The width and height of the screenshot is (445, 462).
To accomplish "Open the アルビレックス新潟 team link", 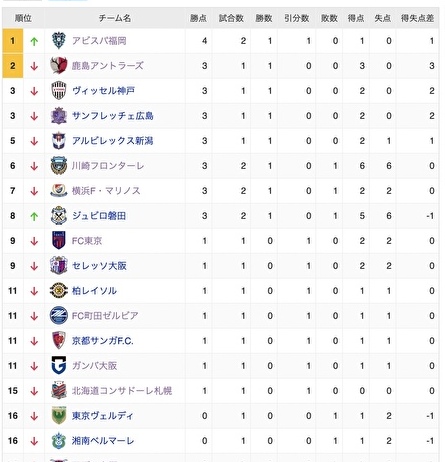I will coord(113,141).
